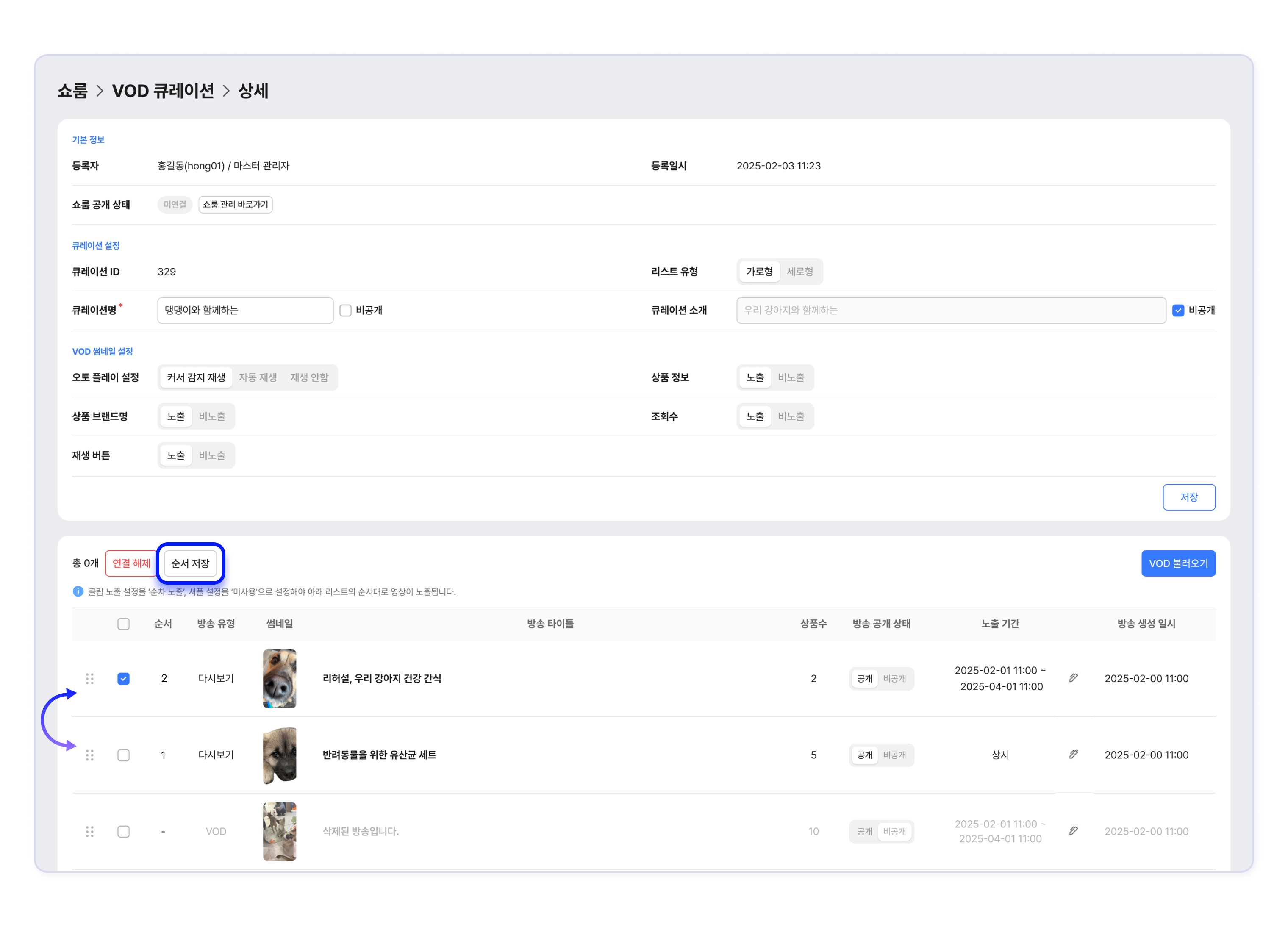Open thumbnail of 반려동물을 위한 유산균 세트
1288x927 pixels.
279,755
